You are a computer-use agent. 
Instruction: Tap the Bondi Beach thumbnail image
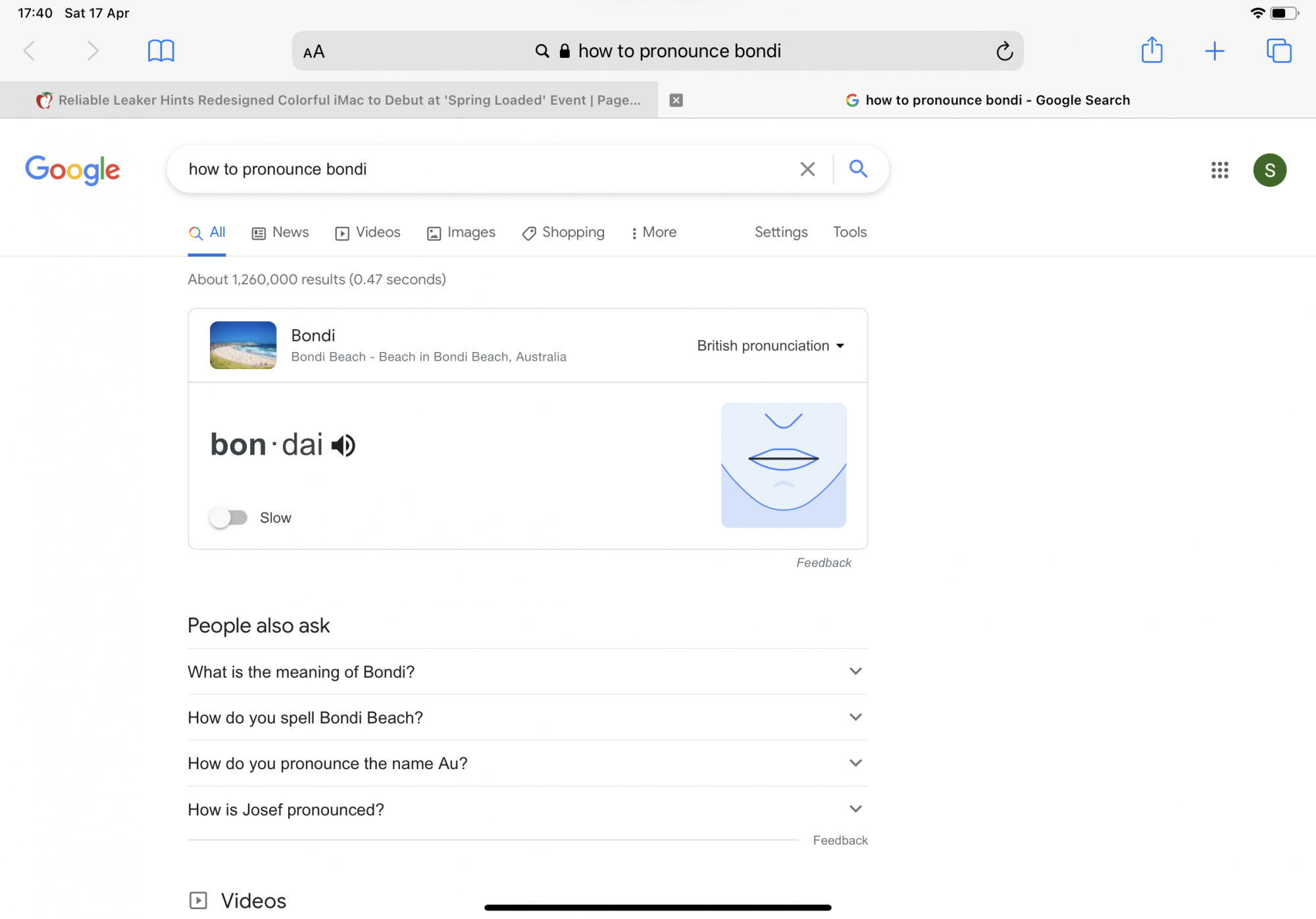coord(243,345)
